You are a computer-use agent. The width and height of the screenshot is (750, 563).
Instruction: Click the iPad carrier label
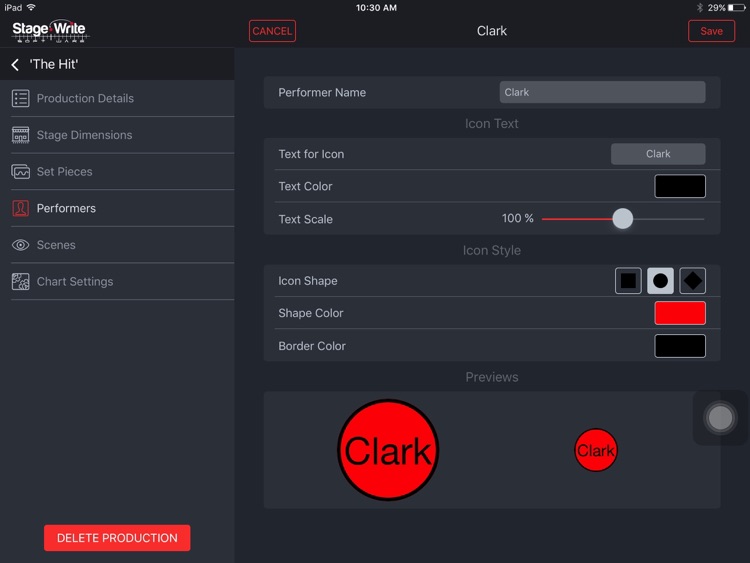pos(13,8)
